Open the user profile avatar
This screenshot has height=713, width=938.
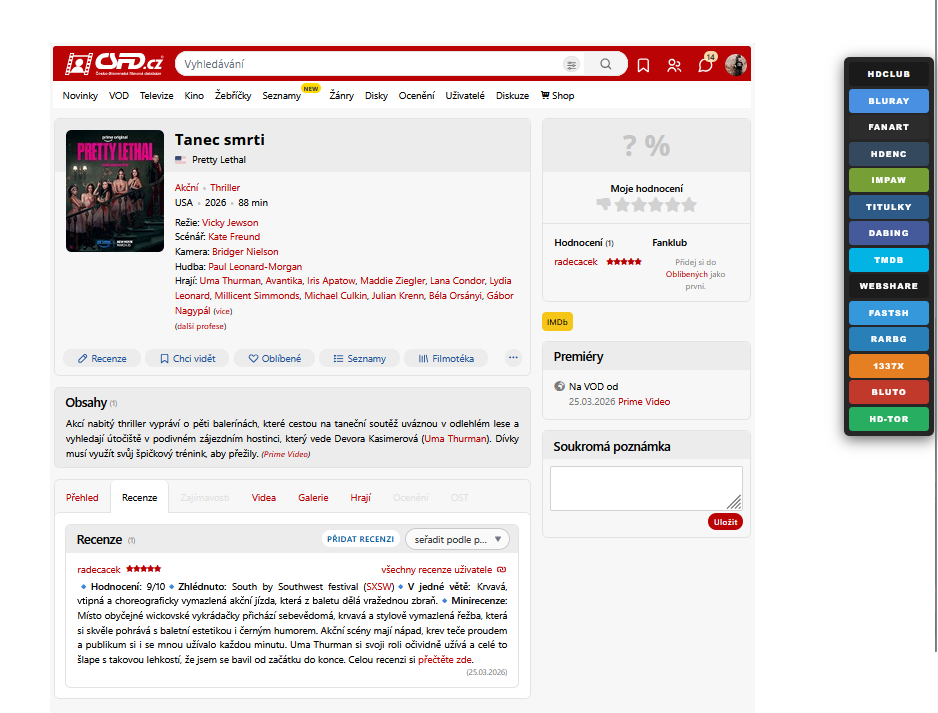[736, 64]
